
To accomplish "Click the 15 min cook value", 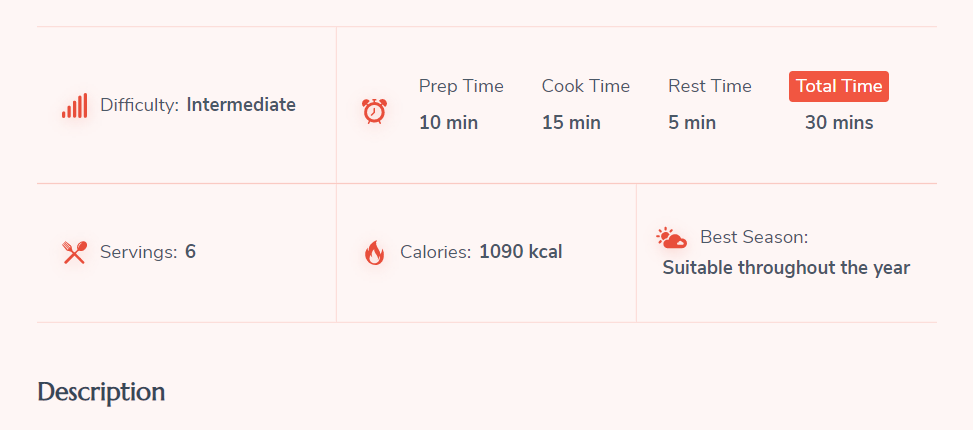I will pyautogui.click(x=572, y=123).
